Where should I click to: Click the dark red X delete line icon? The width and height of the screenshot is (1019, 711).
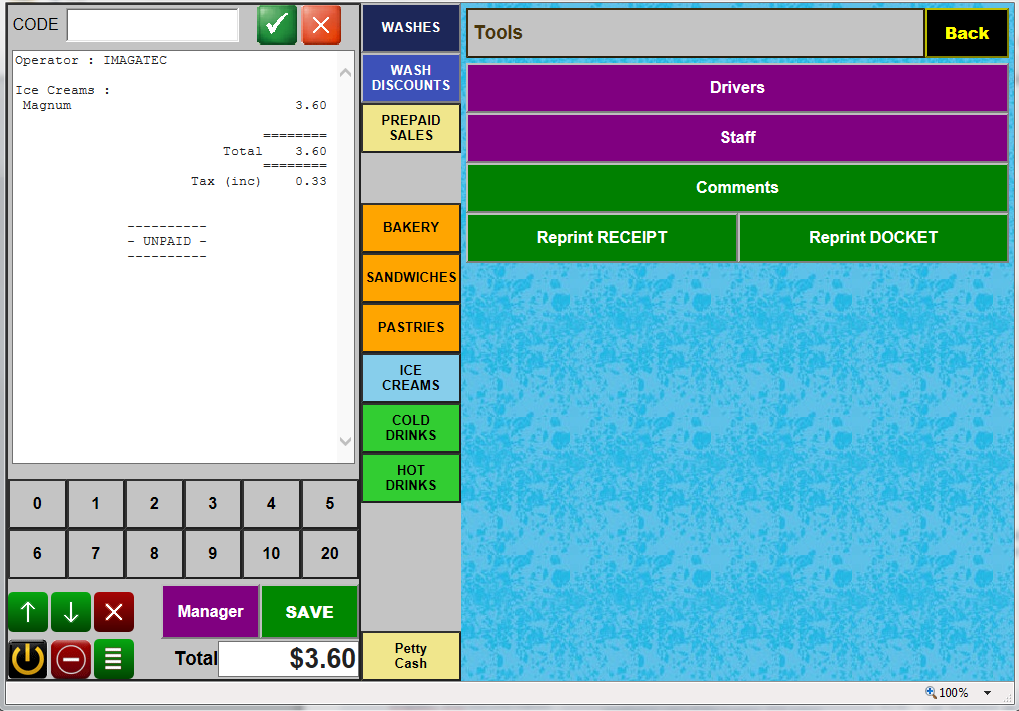coord(114,612)
